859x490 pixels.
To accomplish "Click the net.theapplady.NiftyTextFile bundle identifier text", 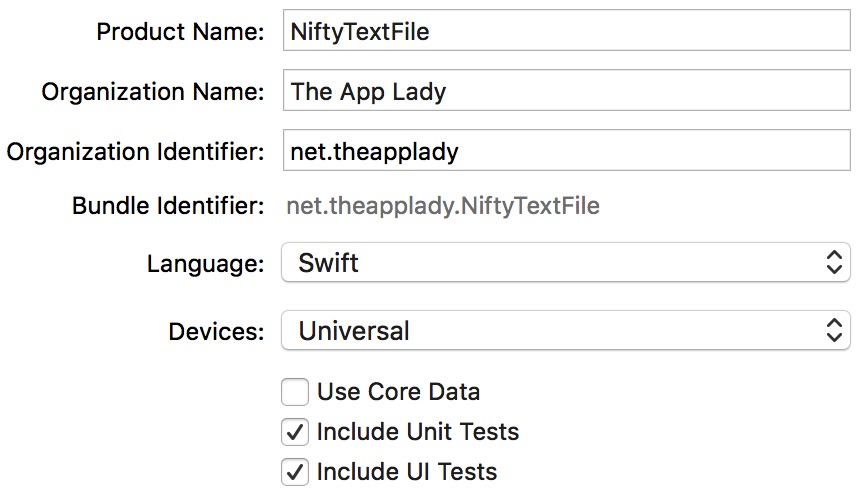I will pyautogui.click(x=443, y=206).
